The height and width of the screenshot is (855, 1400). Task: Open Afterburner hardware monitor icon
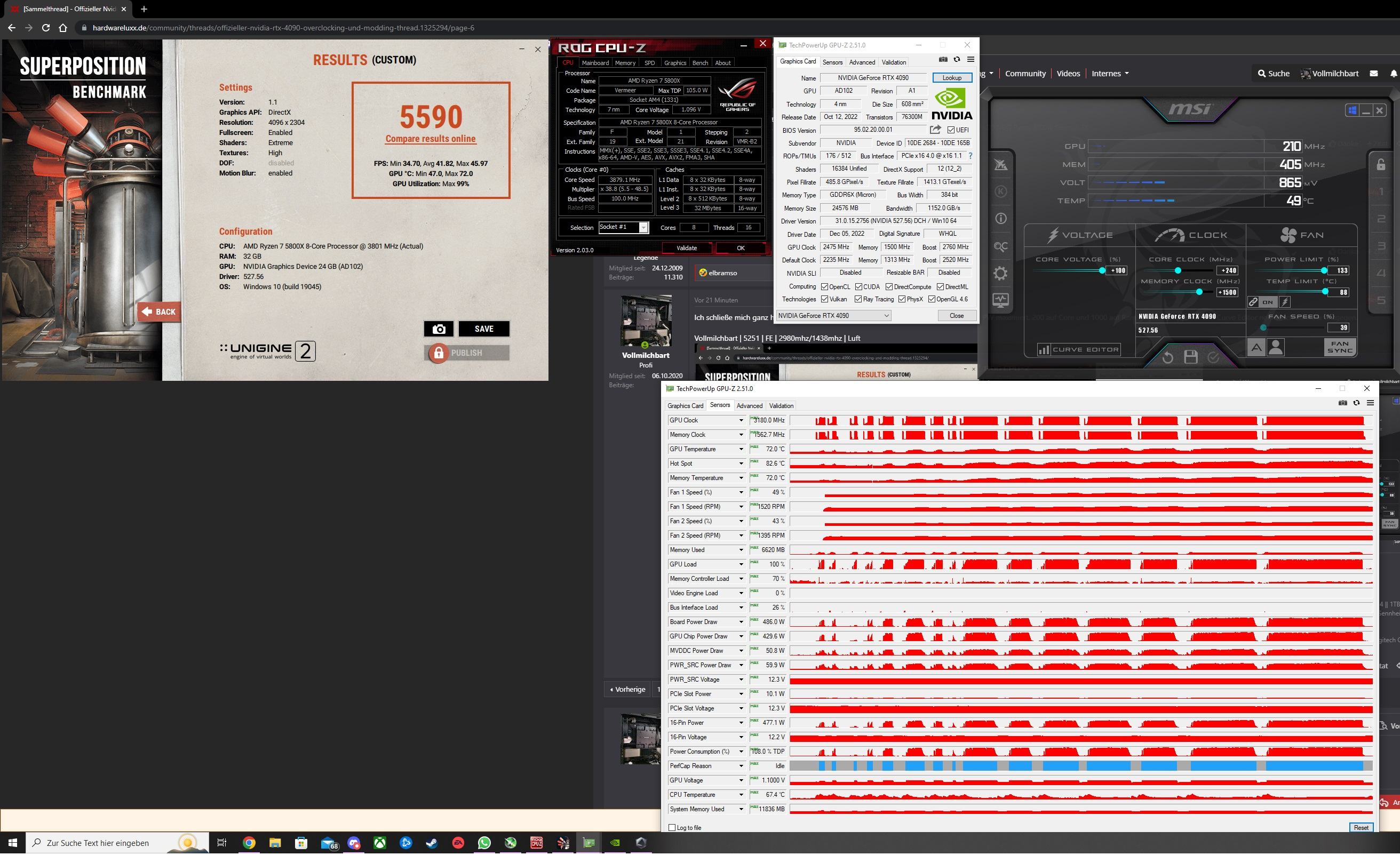[1000, 300]
